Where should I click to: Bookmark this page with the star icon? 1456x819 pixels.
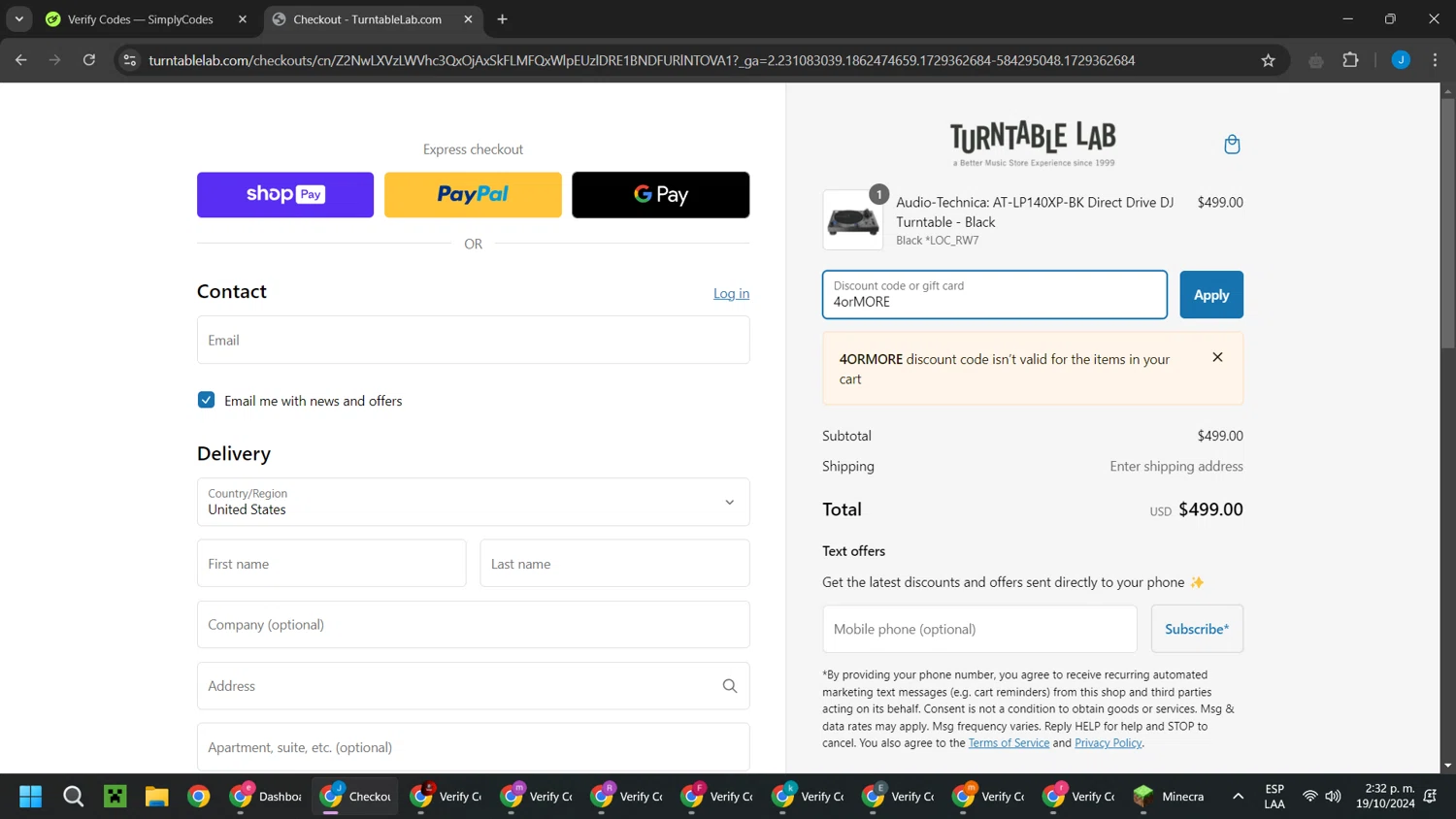(x=1268, y=60)
